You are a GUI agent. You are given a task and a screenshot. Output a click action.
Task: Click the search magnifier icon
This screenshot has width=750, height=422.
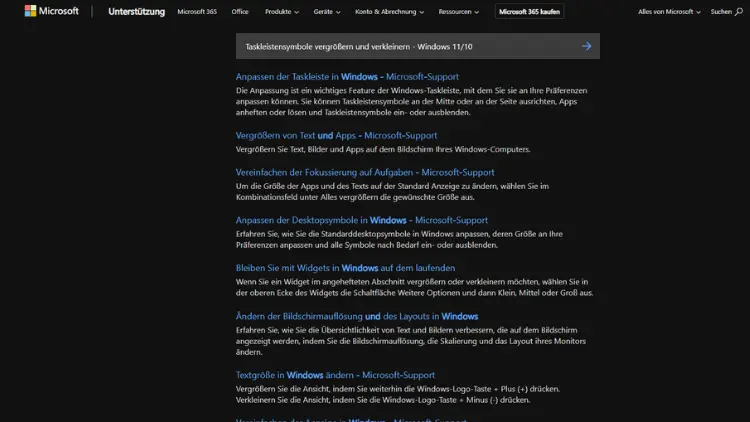click(x=739, y=11)
